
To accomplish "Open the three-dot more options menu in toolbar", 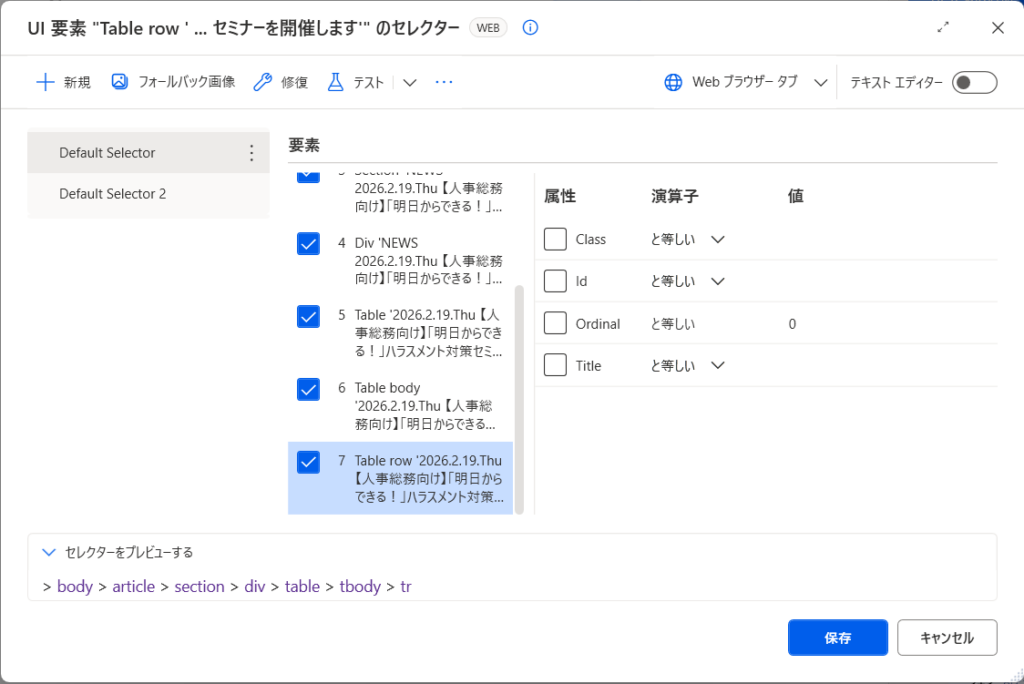I will click(444, 82).
